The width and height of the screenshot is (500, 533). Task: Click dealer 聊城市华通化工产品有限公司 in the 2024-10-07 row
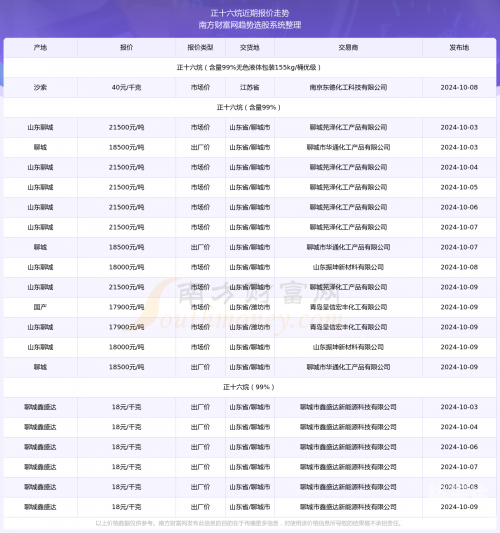[x=348, y=247]
